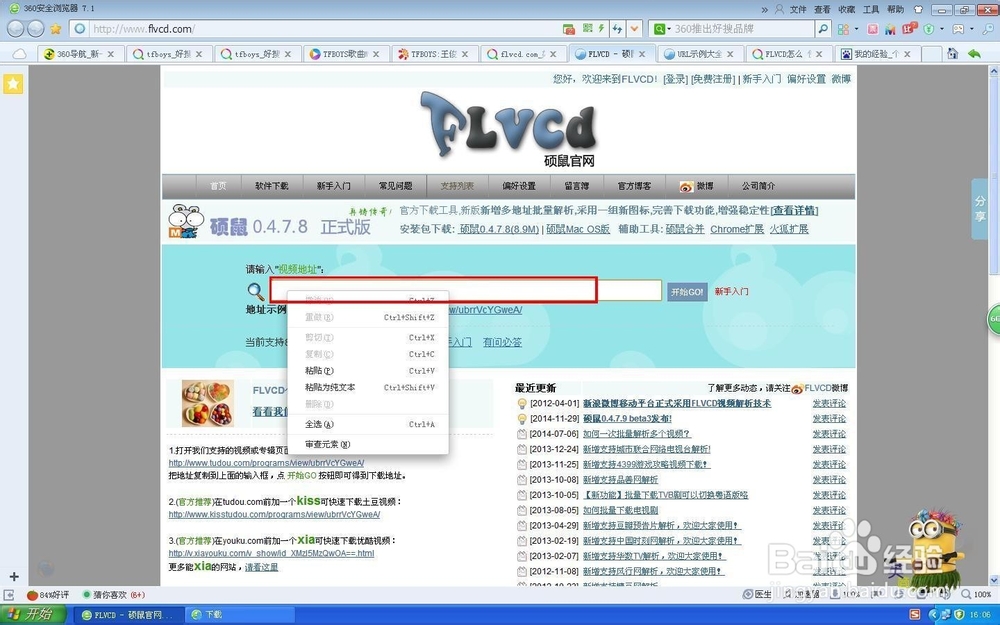Switch to the URL示例大全 tab

click(x=699, y=54)
